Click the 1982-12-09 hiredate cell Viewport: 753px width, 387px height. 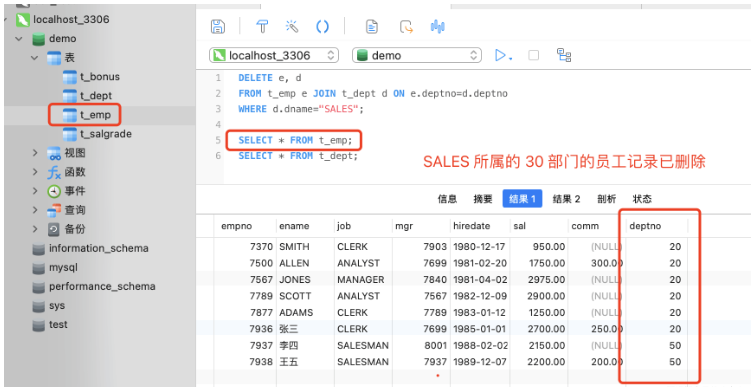pos(479,296)
